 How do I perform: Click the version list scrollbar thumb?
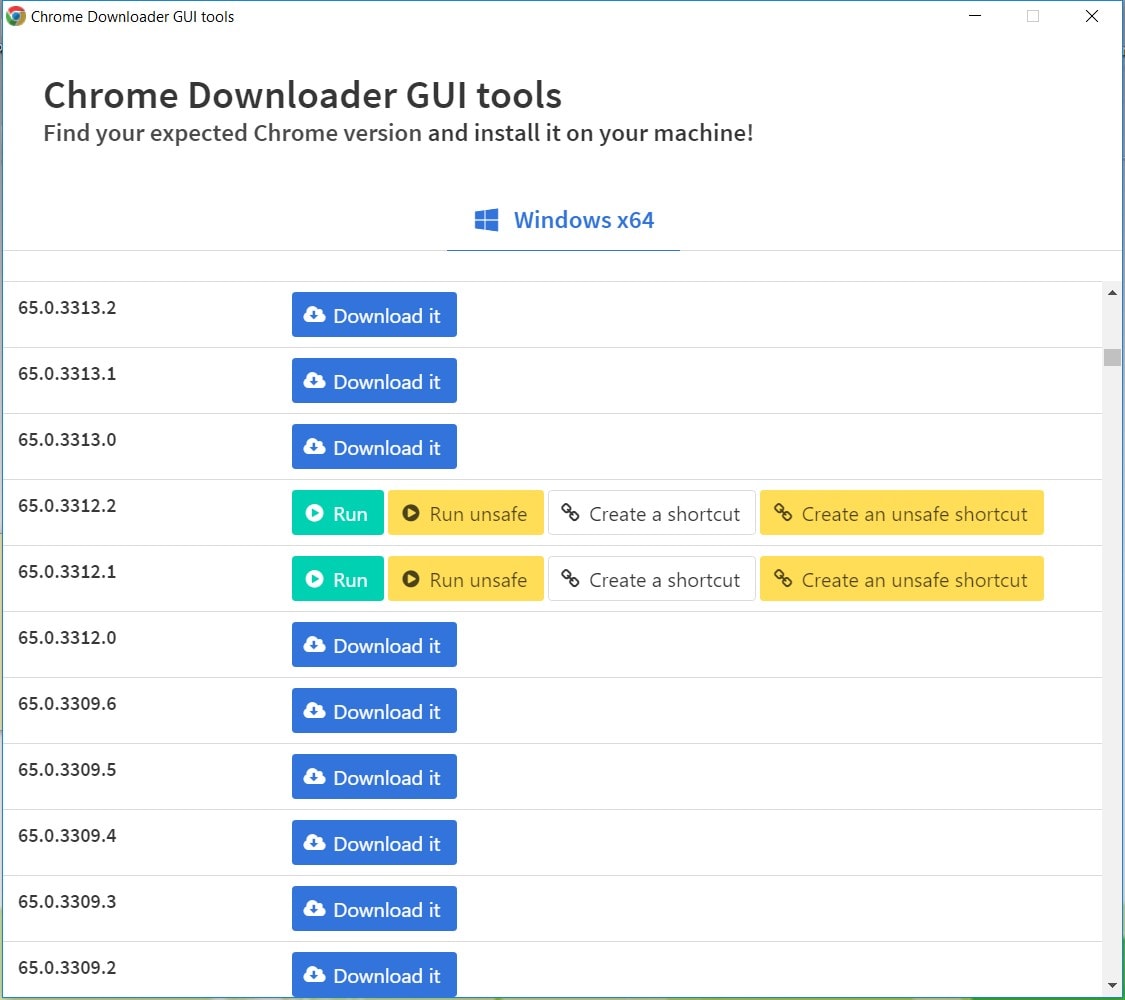1112,357
